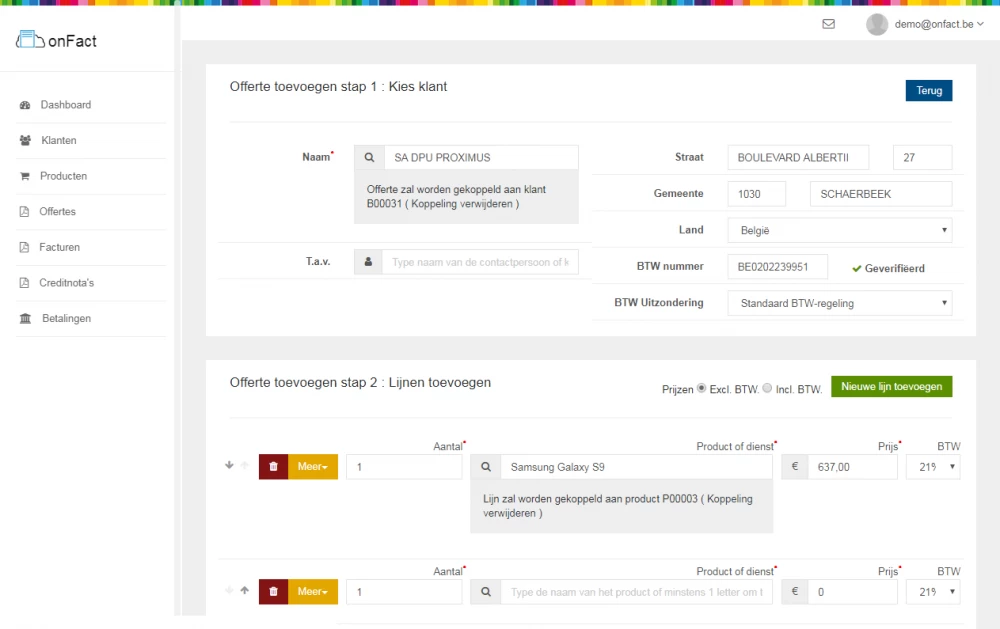
Task: Open demo@onfact.be user account menu
Action: pyautogui.click(x=920, y=24)
